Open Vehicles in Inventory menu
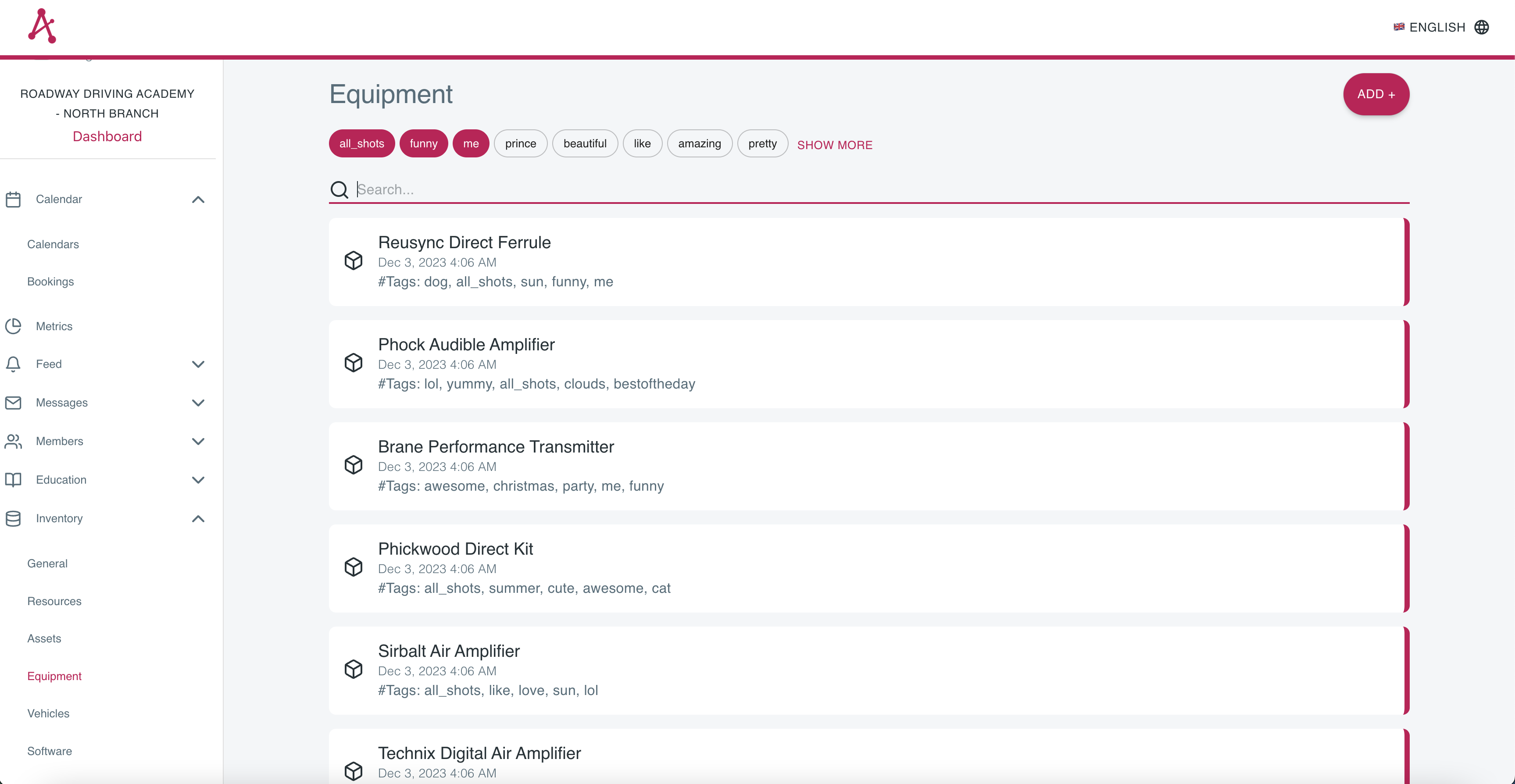This screenshot has height=784, width=1515. 48,713
